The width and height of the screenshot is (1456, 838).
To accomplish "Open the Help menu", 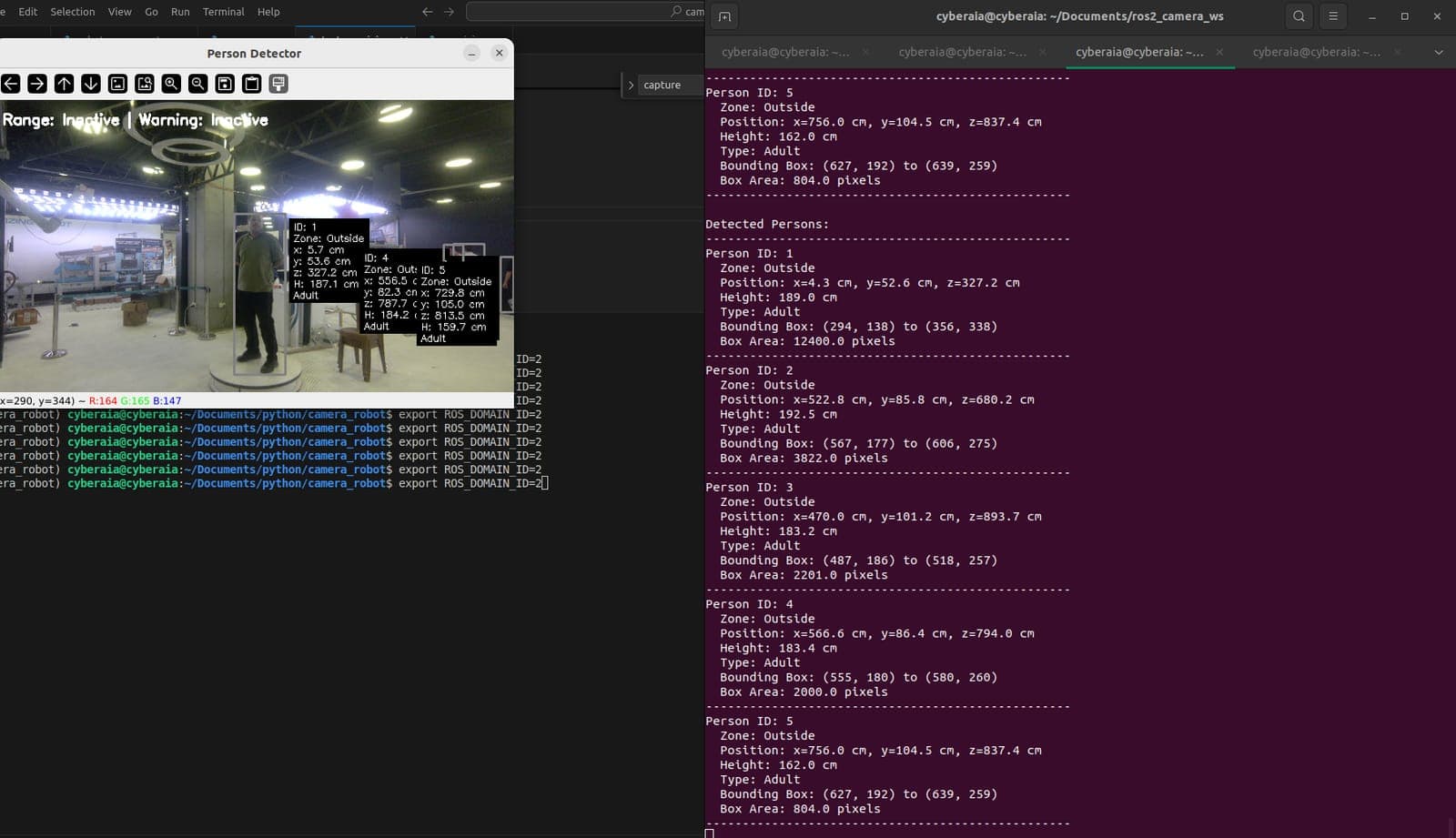I will tap(268, 12).
